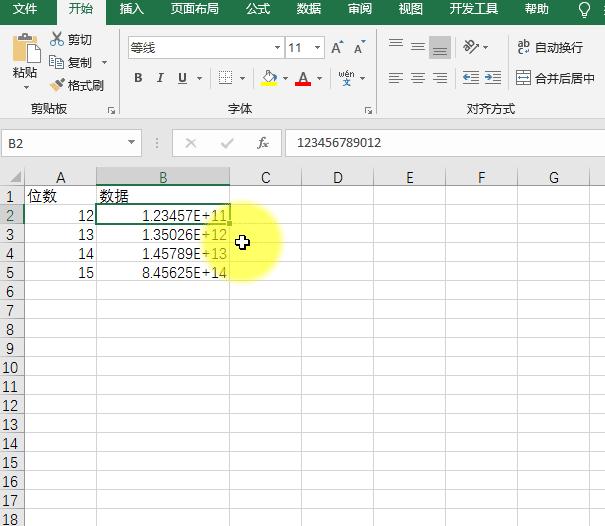The image size is (605, 526).
Task: Increase indent icon
Action: click(493, 78)
